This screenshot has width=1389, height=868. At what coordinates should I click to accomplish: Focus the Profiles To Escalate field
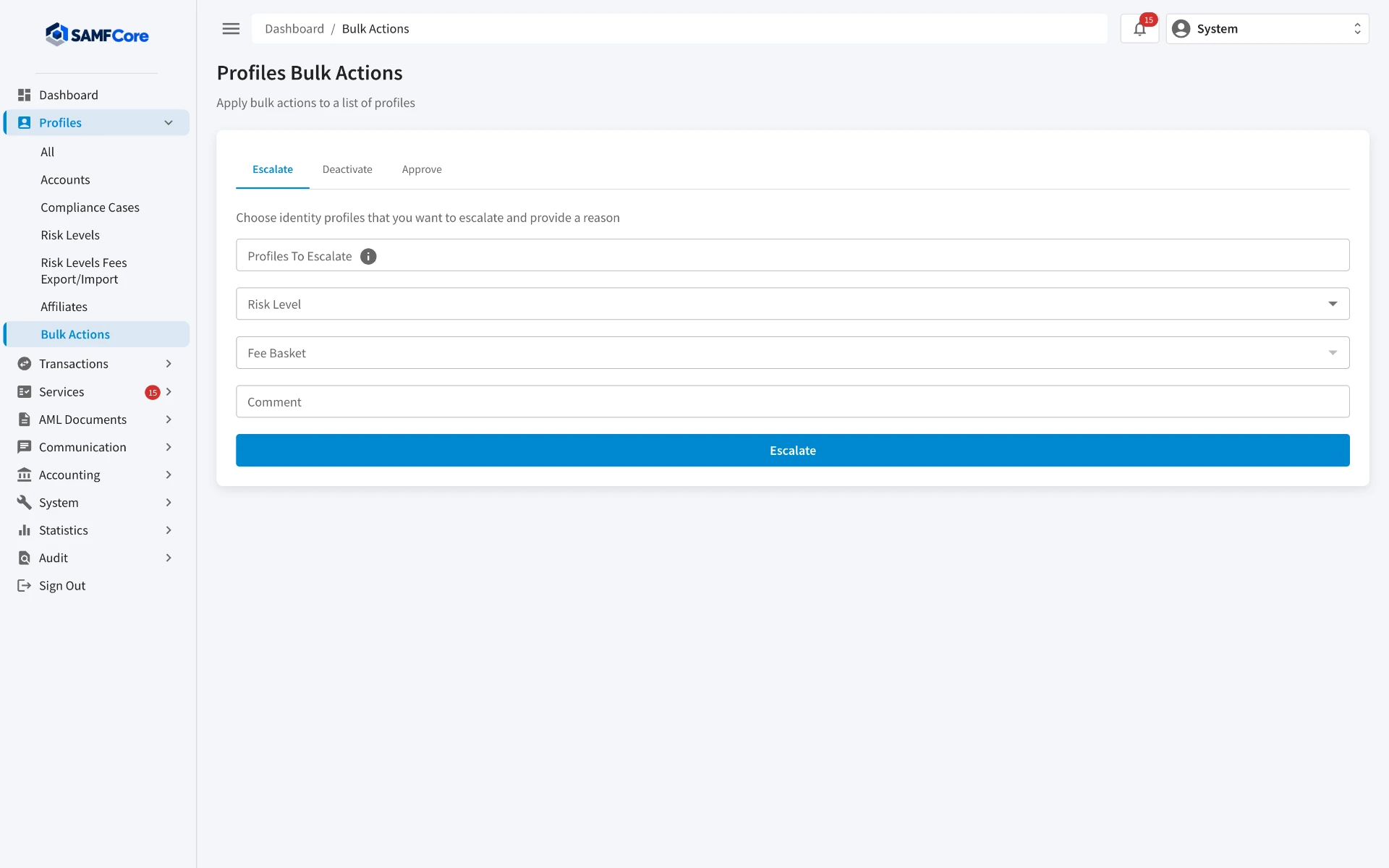pyautogui.click(x=792, y=255)
